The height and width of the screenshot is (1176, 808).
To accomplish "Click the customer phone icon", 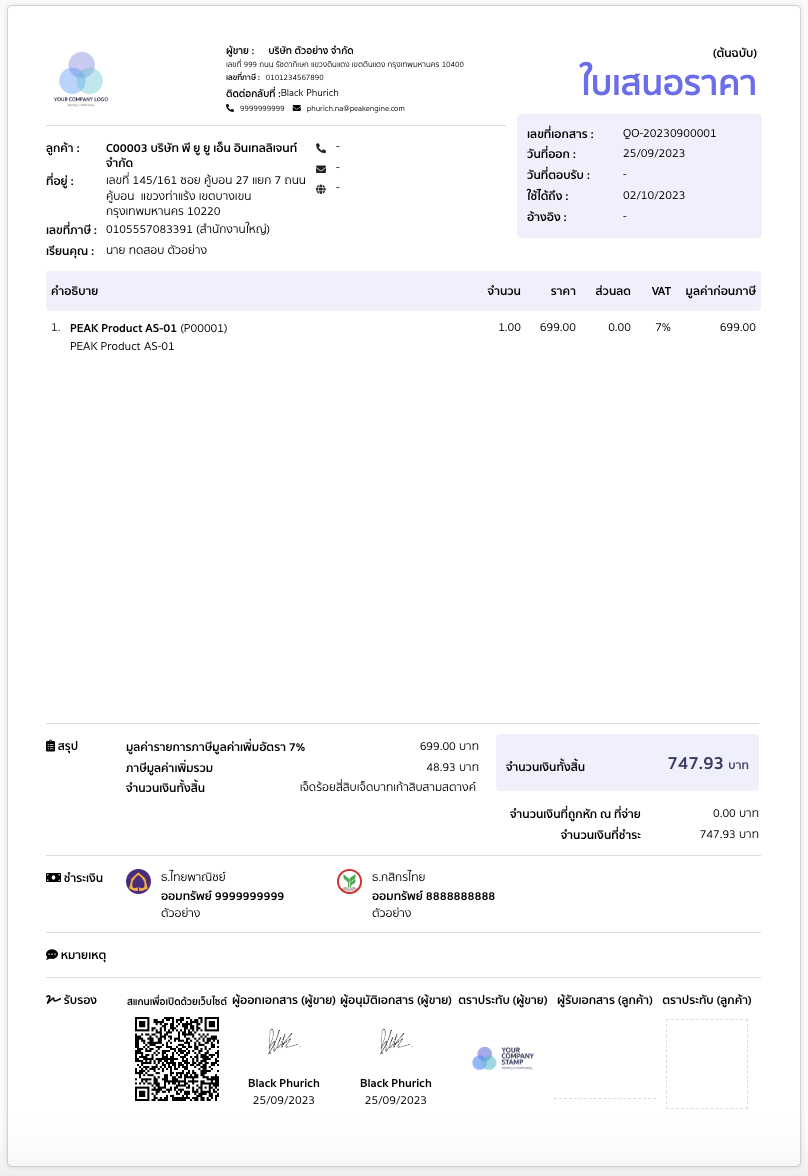I will coord(320,148).
